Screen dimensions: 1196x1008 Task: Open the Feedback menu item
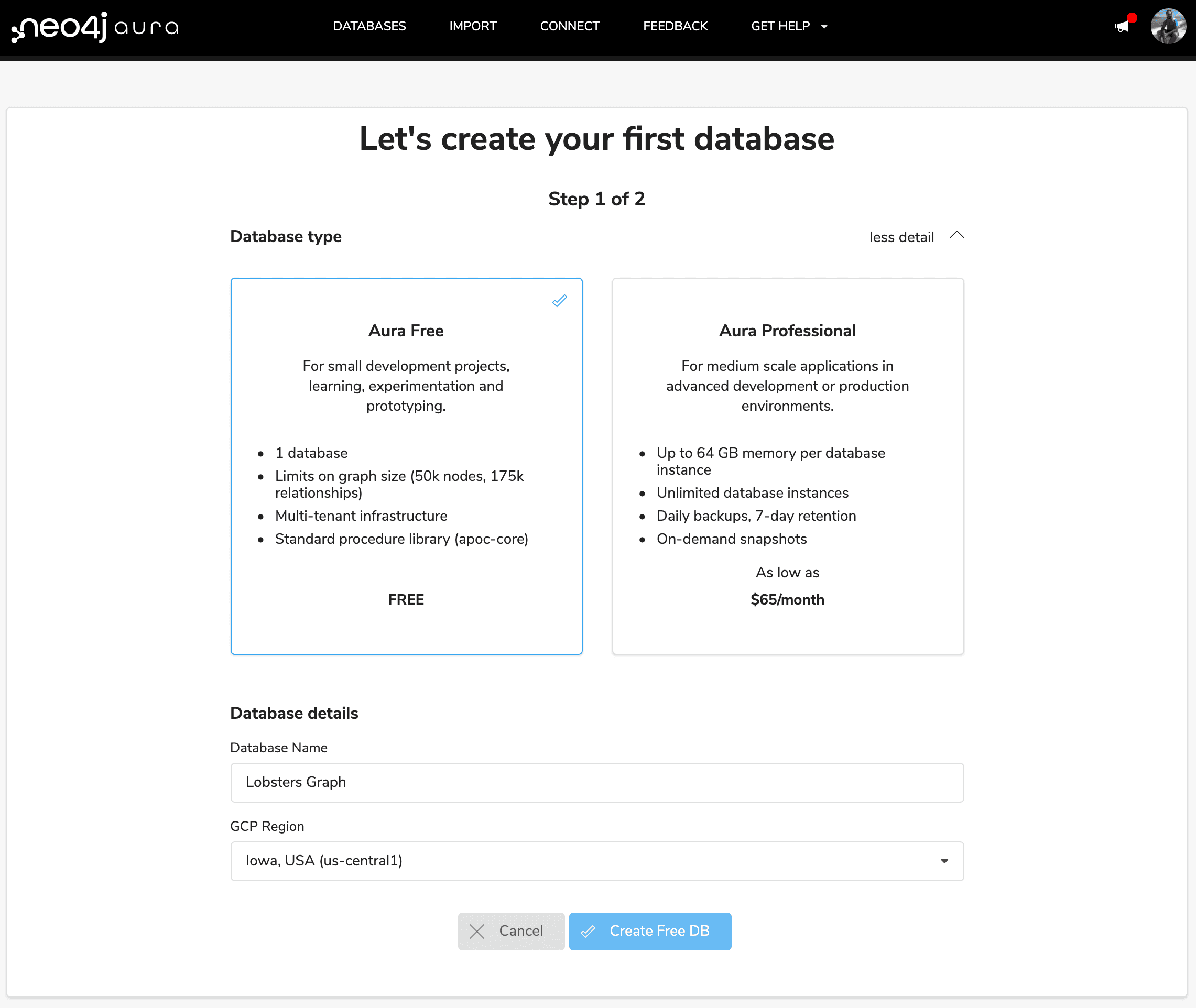tap(675, 26)
